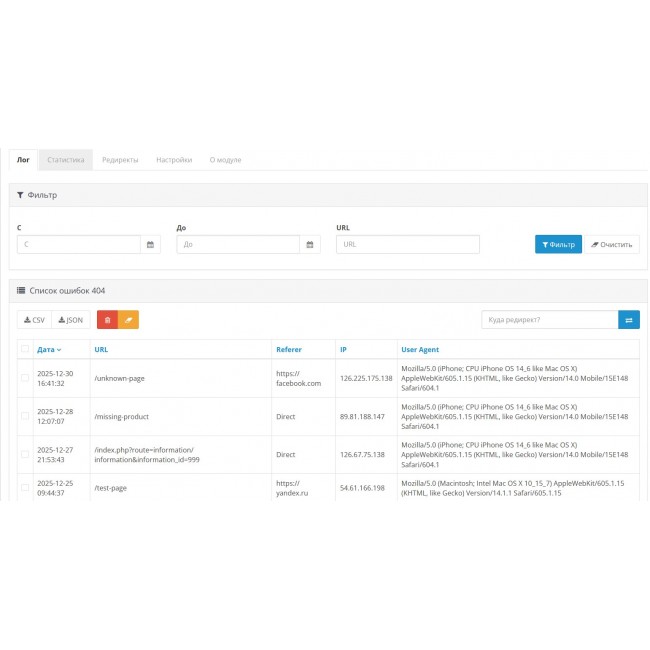Open the Редиректы tab
This screenshot has height=650, width=650.
pos(120,160)
